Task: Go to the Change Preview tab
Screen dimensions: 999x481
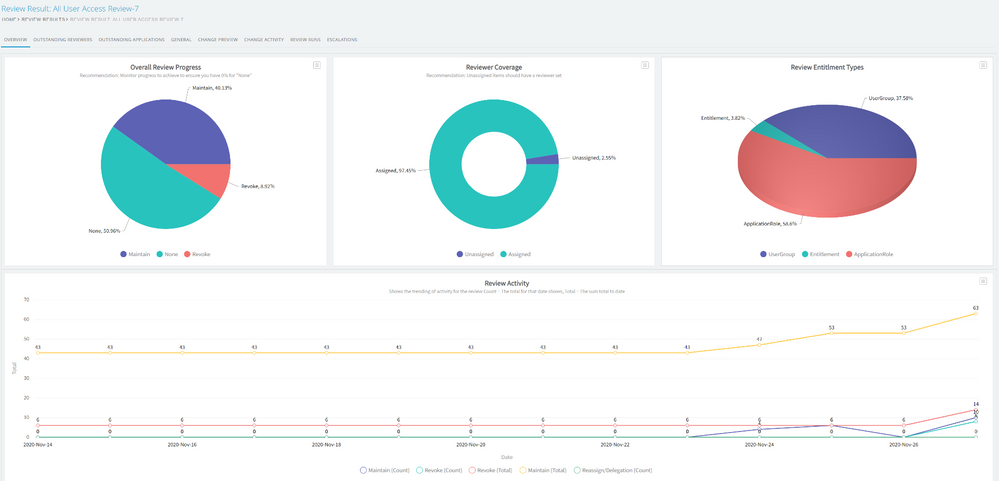Action: point(217,40)
